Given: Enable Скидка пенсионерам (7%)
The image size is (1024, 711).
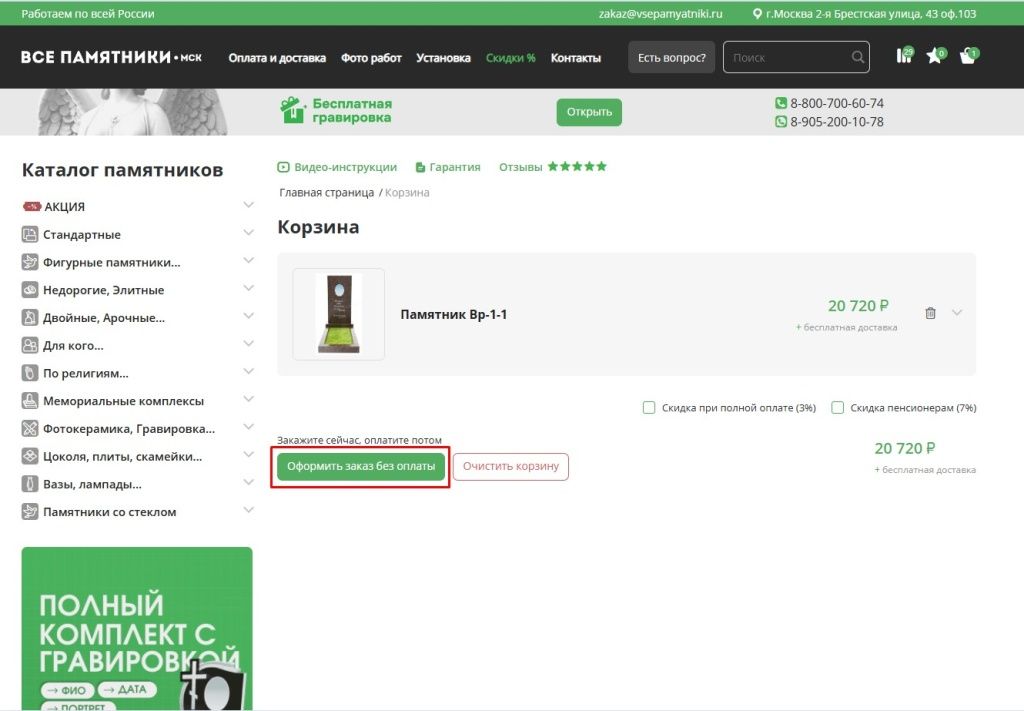Looking at the screenshot, I should click(x=838, y=407).
